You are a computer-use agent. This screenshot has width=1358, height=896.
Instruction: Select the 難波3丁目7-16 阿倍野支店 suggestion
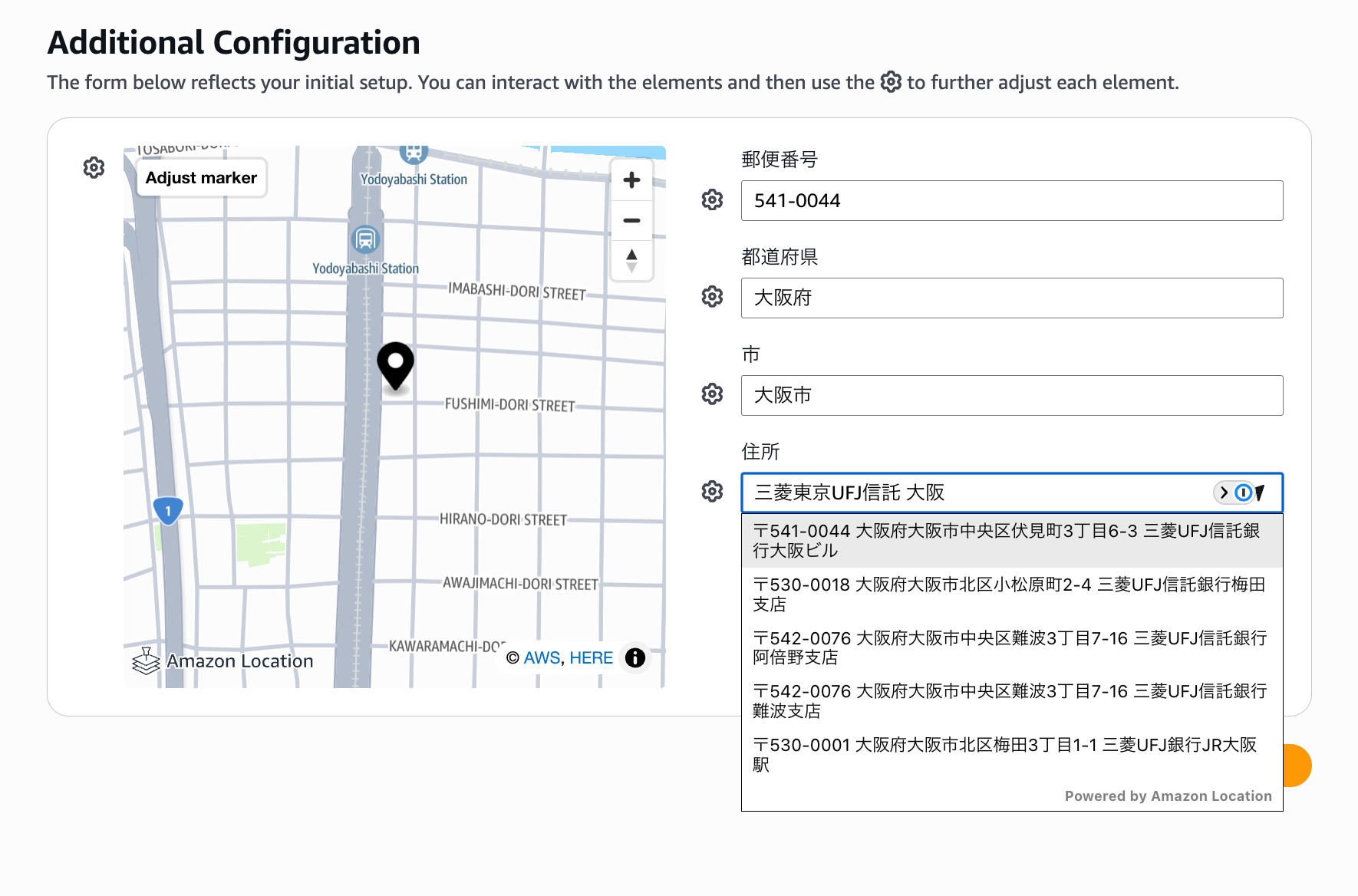[x=1012, y=648]
